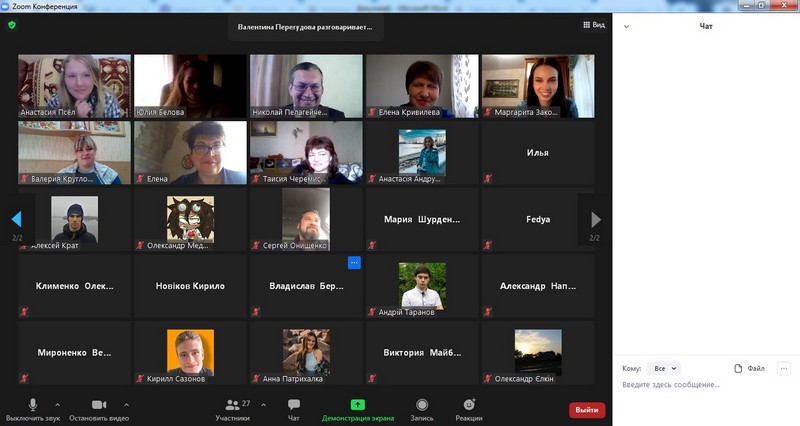Open the Реакции reactions menu
This screenshot has width=800, height=426.
[469, 410]
